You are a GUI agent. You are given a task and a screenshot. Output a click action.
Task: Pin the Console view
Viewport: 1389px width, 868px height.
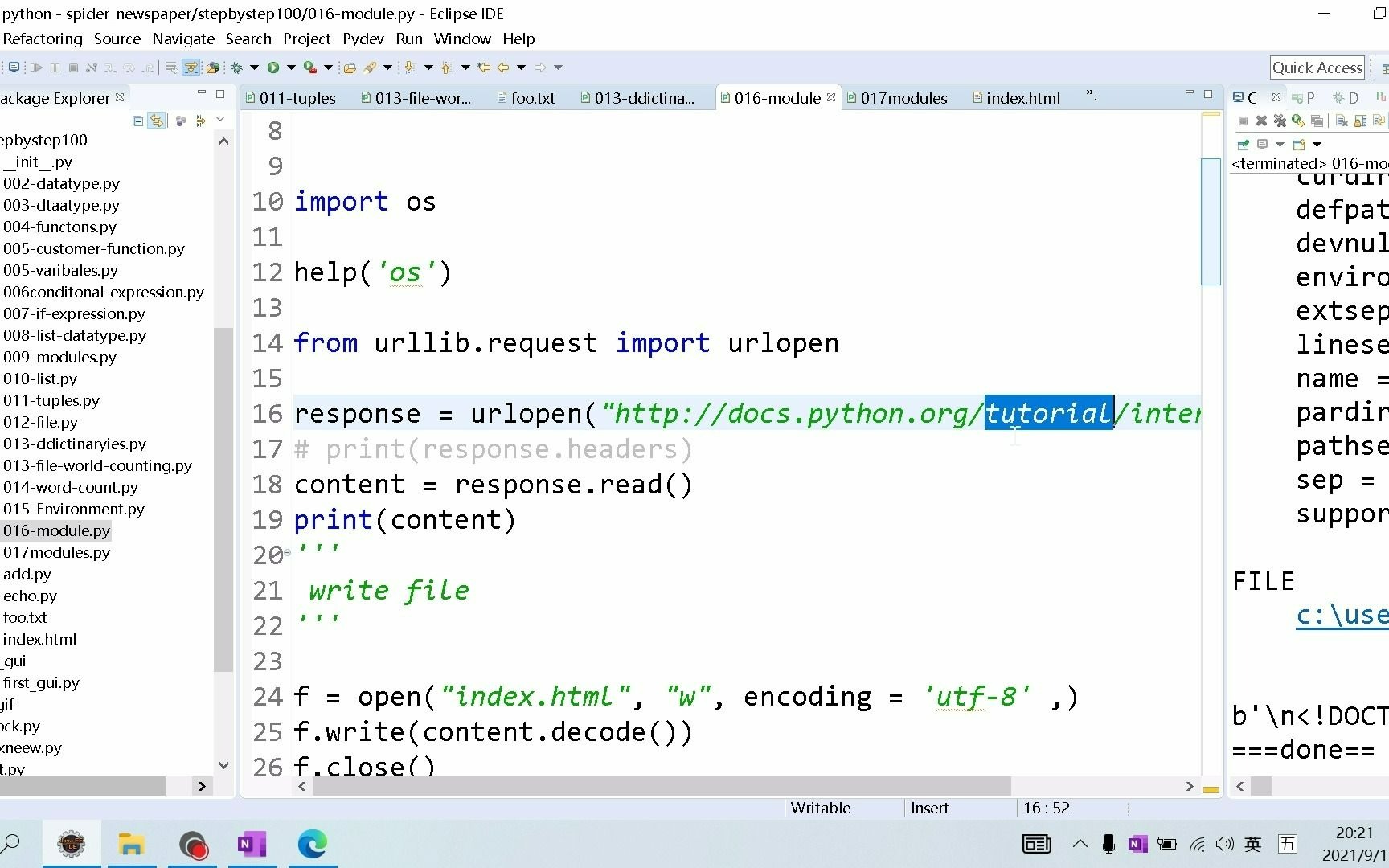(1243, 145)
